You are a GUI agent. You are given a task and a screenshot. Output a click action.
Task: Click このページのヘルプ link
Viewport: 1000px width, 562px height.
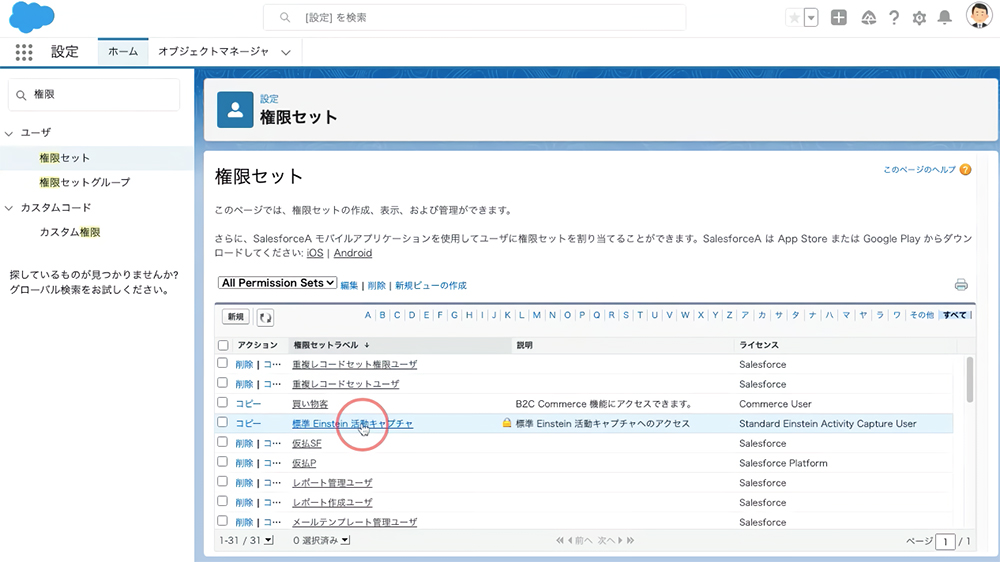[919, 170]
